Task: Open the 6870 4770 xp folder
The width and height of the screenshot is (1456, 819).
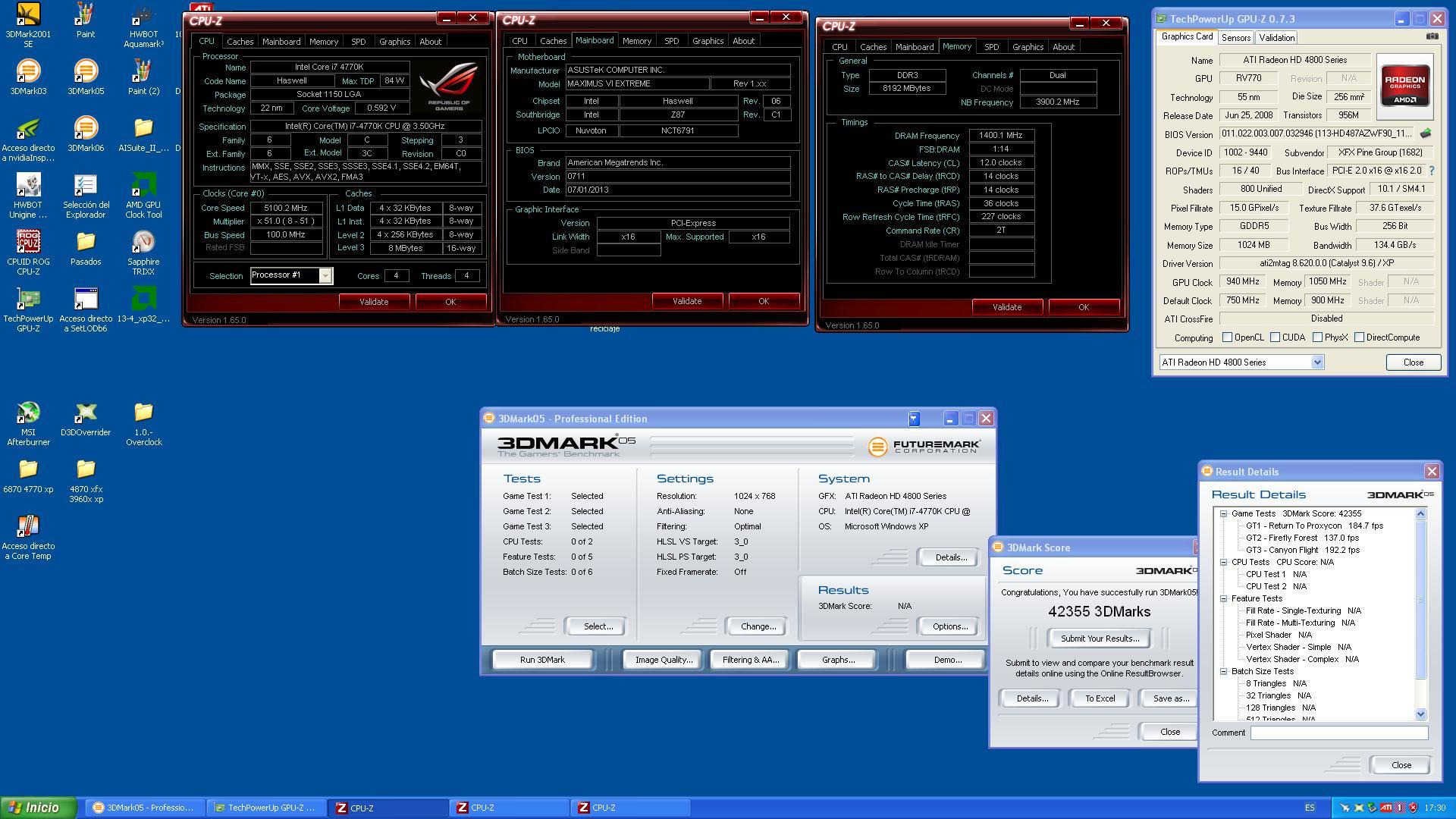Action: point(28,475)
